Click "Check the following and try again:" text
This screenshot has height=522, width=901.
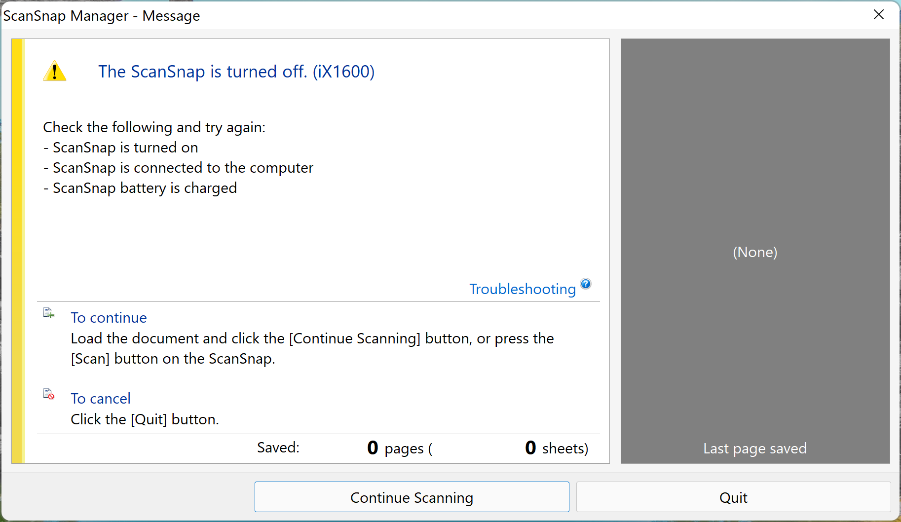pyautogui.click(x=154, y=127)
